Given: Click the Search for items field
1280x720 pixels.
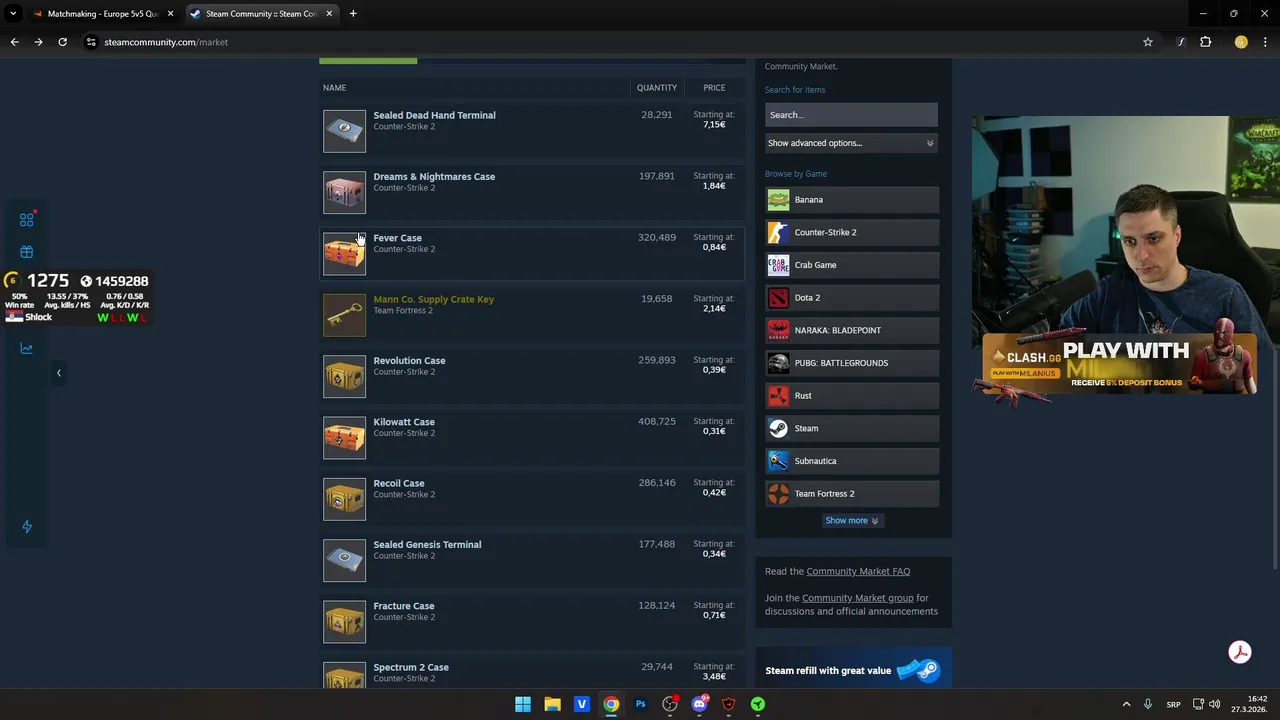Looking at the screenshot, I should click(851, 115).
